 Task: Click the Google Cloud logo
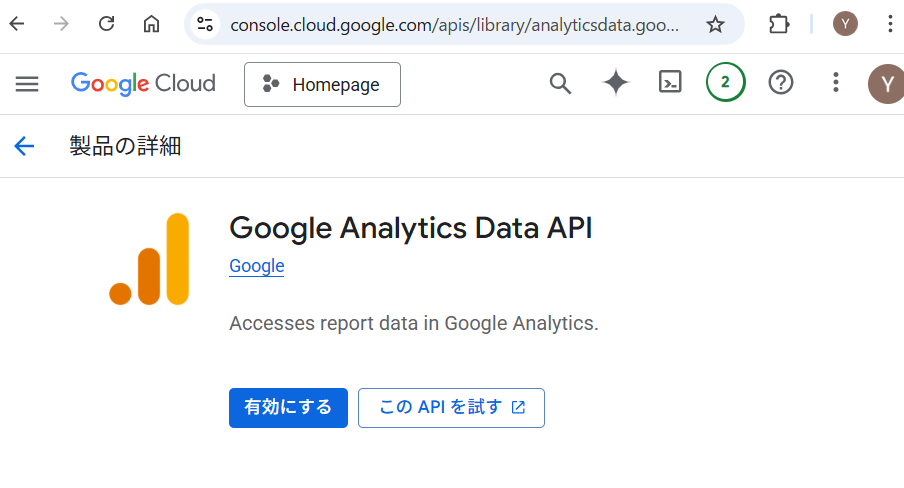pyautogui.click(x=143, y=84)
